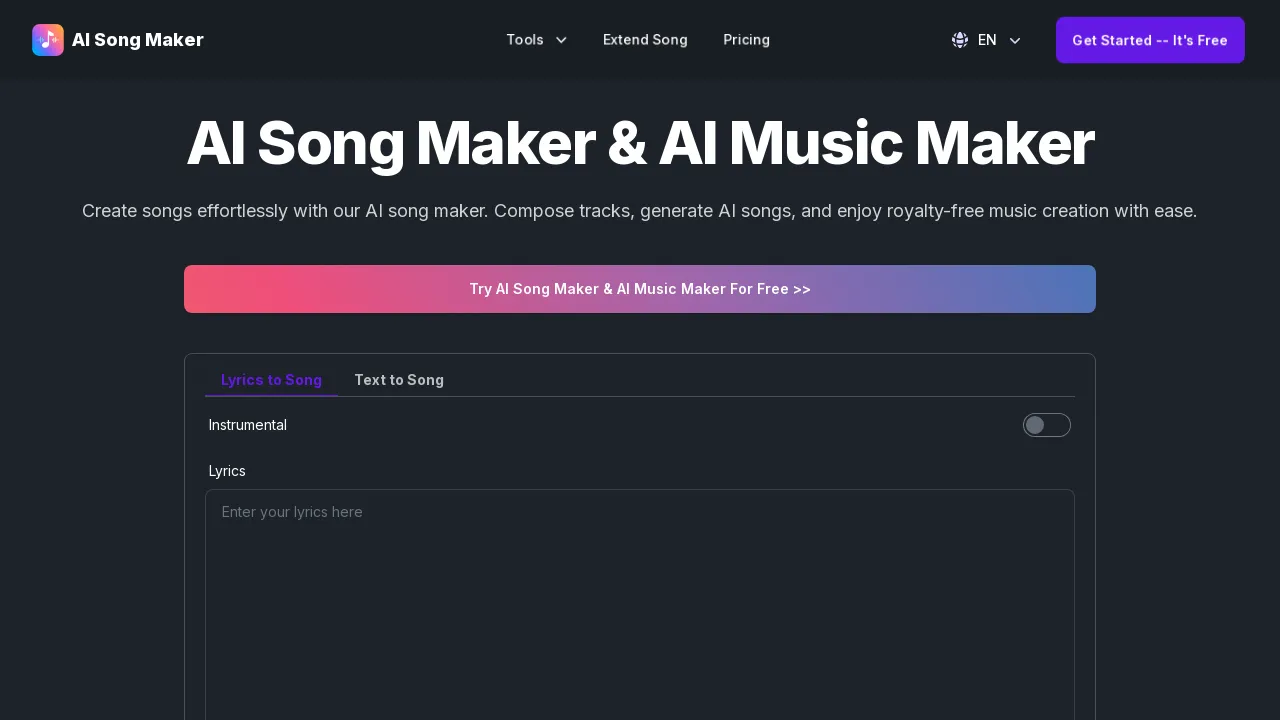Select EN to change the site language
Screen dimensions: 1280x720
[x=987, y=40]
